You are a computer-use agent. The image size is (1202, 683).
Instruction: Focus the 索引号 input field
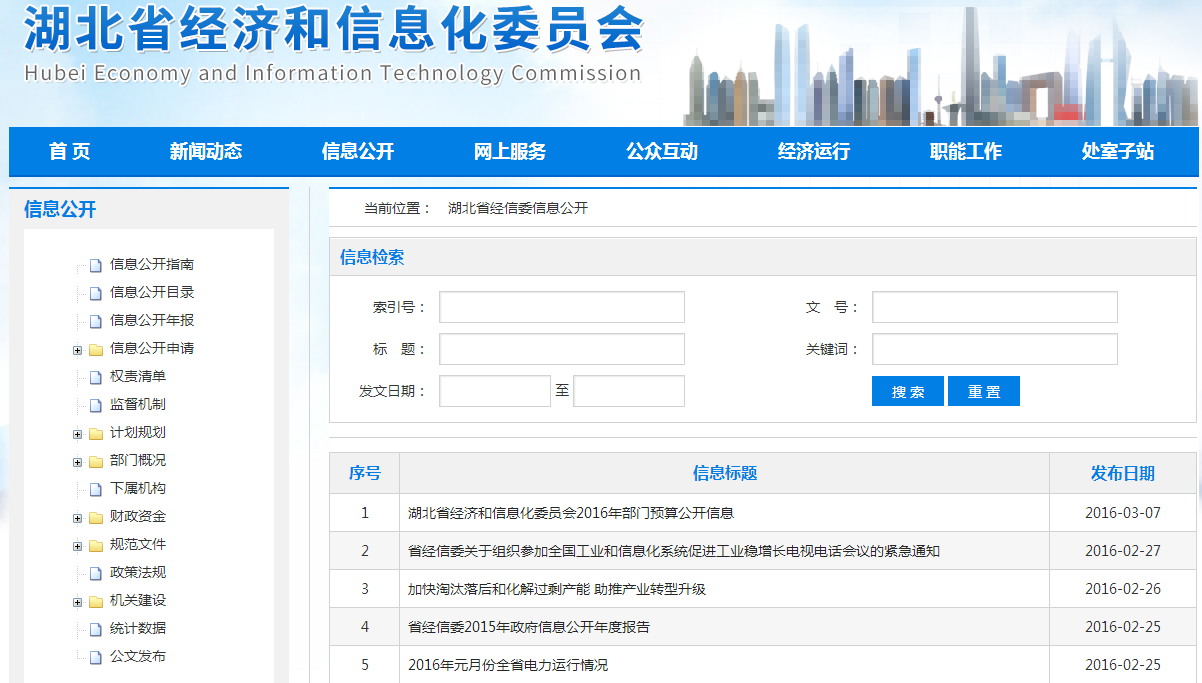click(x=561, y=307)
